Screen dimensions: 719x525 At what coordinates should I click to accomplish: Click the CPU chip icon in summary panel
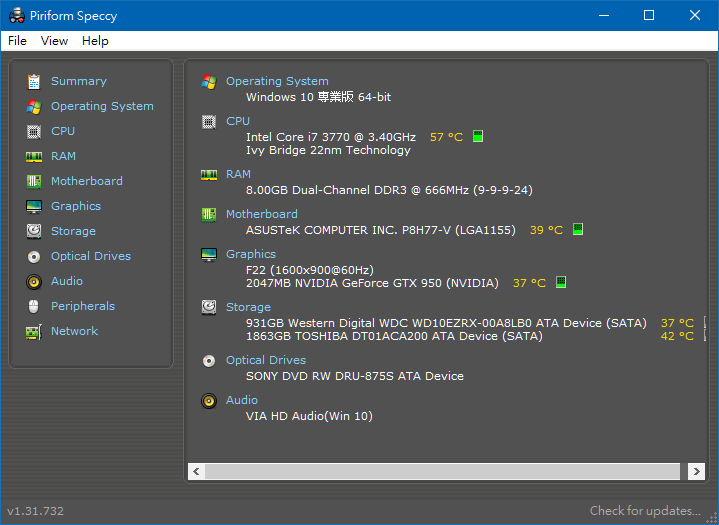point(209,122)
